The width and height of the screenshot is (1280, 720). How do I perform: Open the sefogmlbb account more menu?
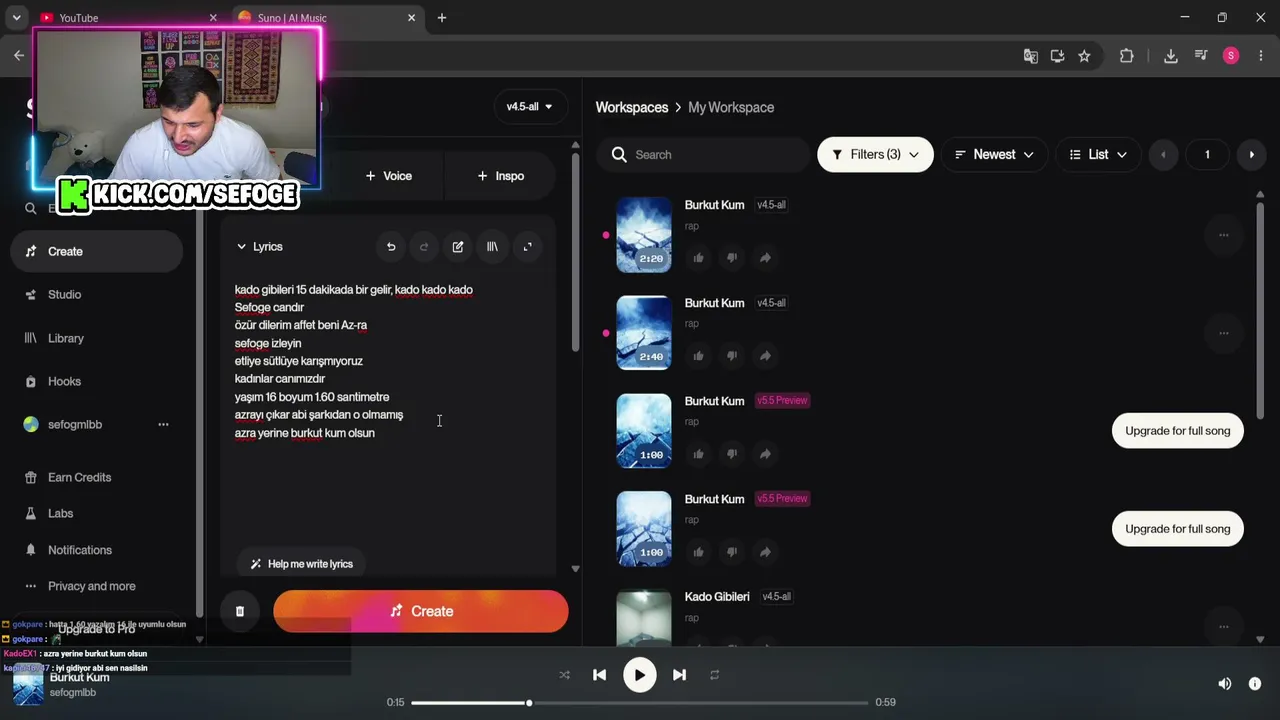coord(163,425)
